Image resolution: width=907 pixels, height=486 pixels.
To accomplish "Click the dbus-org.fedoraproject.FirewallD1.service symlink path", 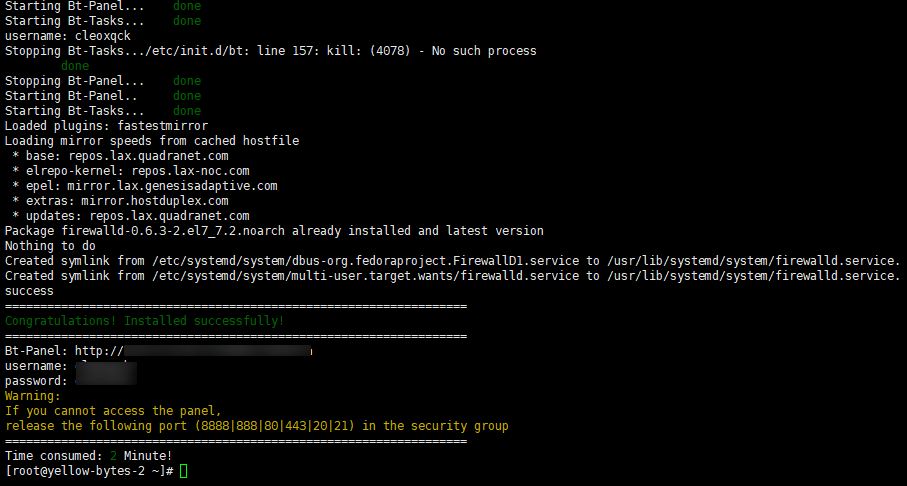I will tap(365, 261).
